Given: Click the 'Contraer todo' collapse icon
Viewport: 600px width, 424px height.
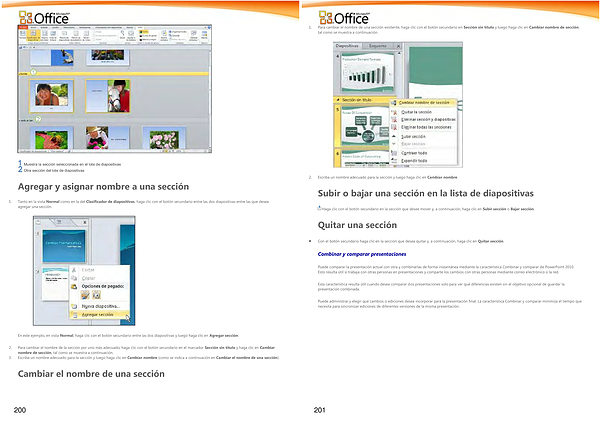Looking at the screenshot, I should click(x=392, y=152).
